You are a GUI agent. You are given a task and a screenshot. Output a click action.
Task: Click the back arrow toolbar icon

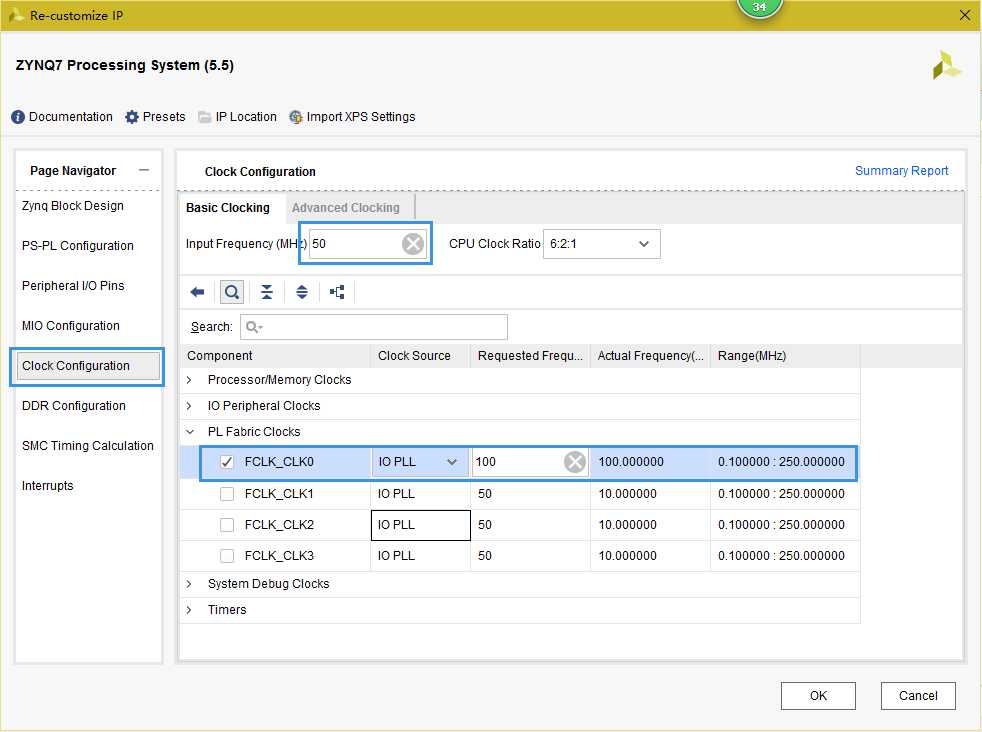tap(197, 292)
